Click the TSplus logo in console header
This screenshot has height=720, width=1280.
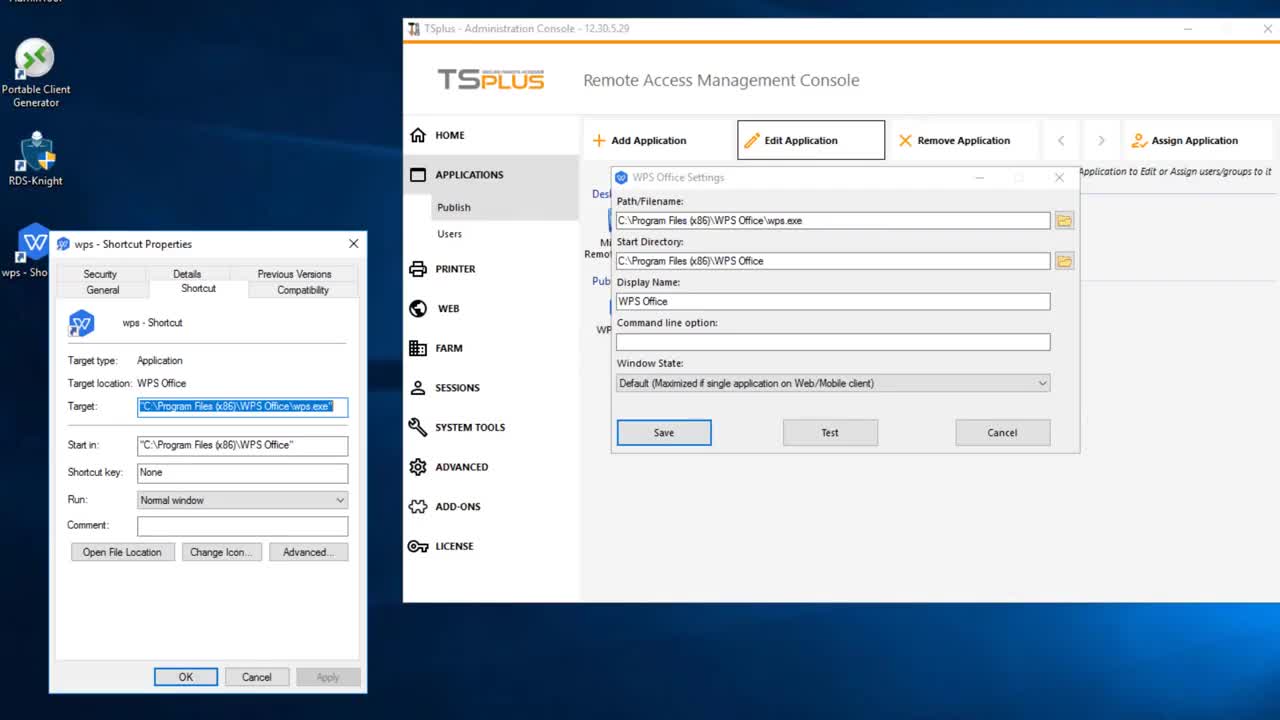pyautogui.click(x=491, y=80)
